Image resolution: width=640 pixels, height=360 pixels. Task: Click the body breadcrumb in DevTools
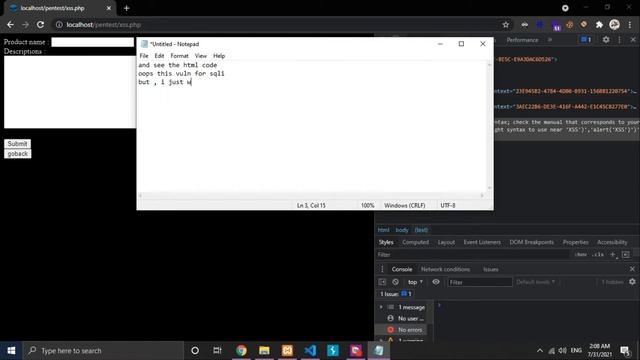(x=402, y=230)
